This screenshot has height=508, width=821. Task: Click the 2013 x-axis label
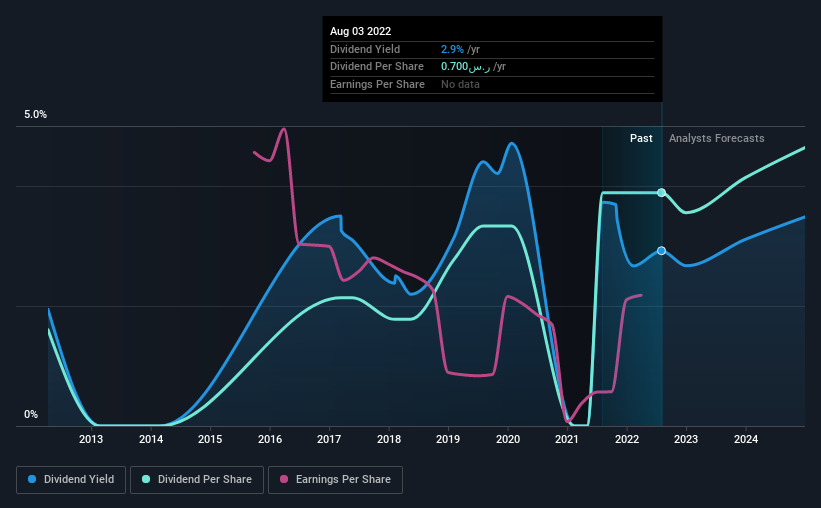pyautogui.click(x=91, y=439)
